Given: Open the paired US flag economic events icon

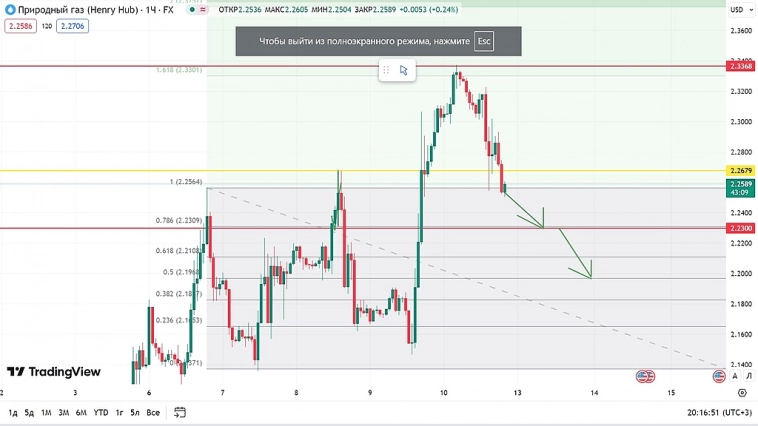Looking at the screenshot, I should pyautogui.click(x=645, y=376).
